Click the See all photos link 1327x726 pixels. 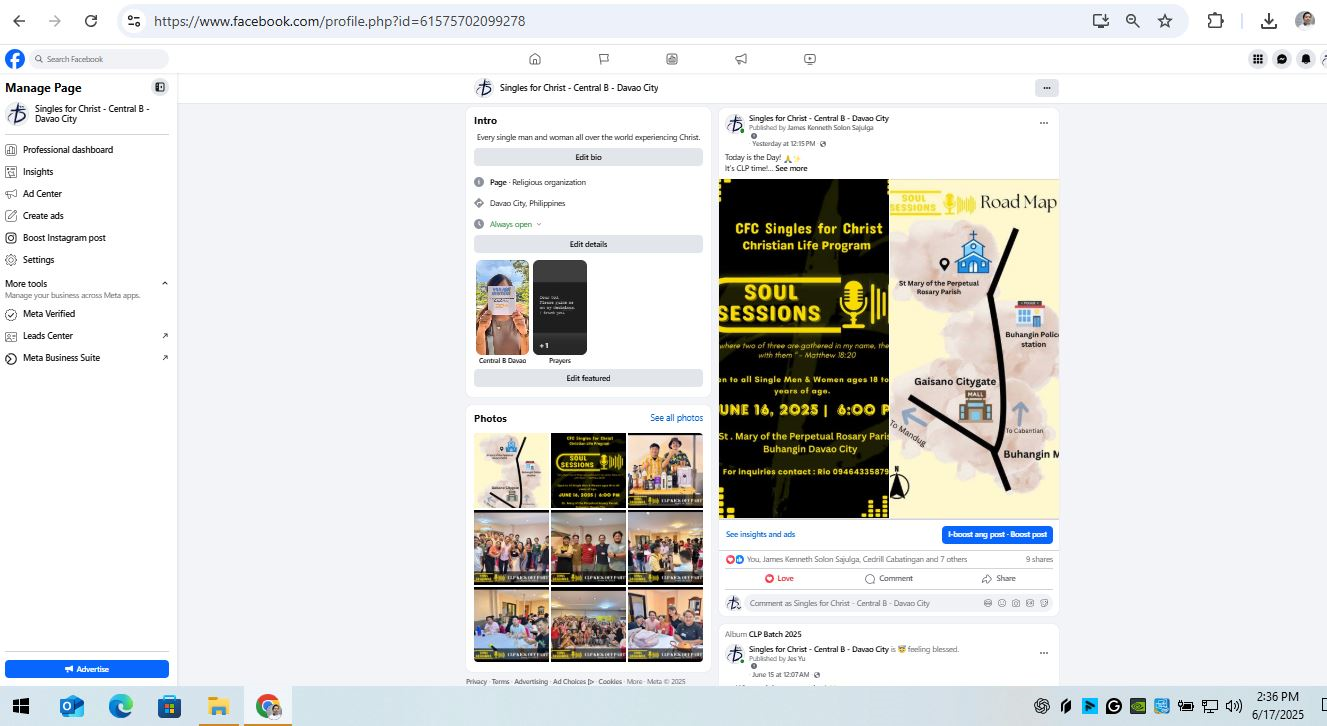676,418
